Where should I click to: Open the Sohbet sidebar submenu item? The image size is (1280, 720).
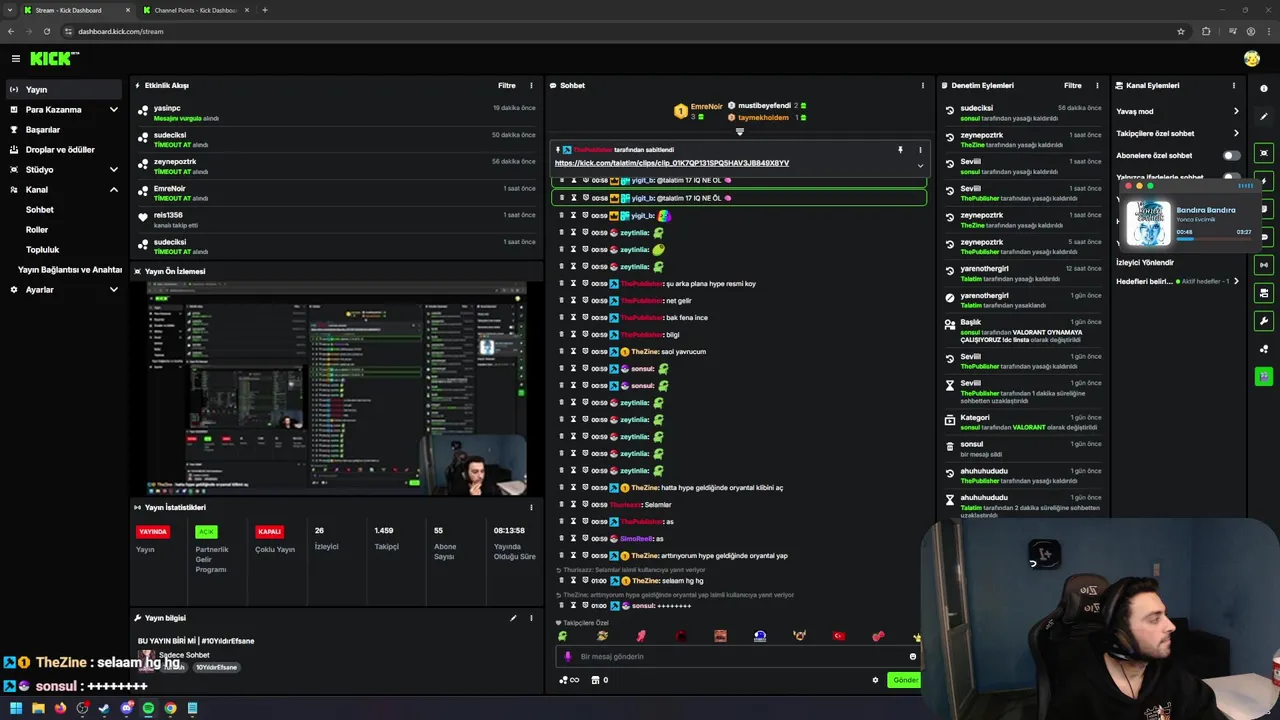click(x=40, y=209)
